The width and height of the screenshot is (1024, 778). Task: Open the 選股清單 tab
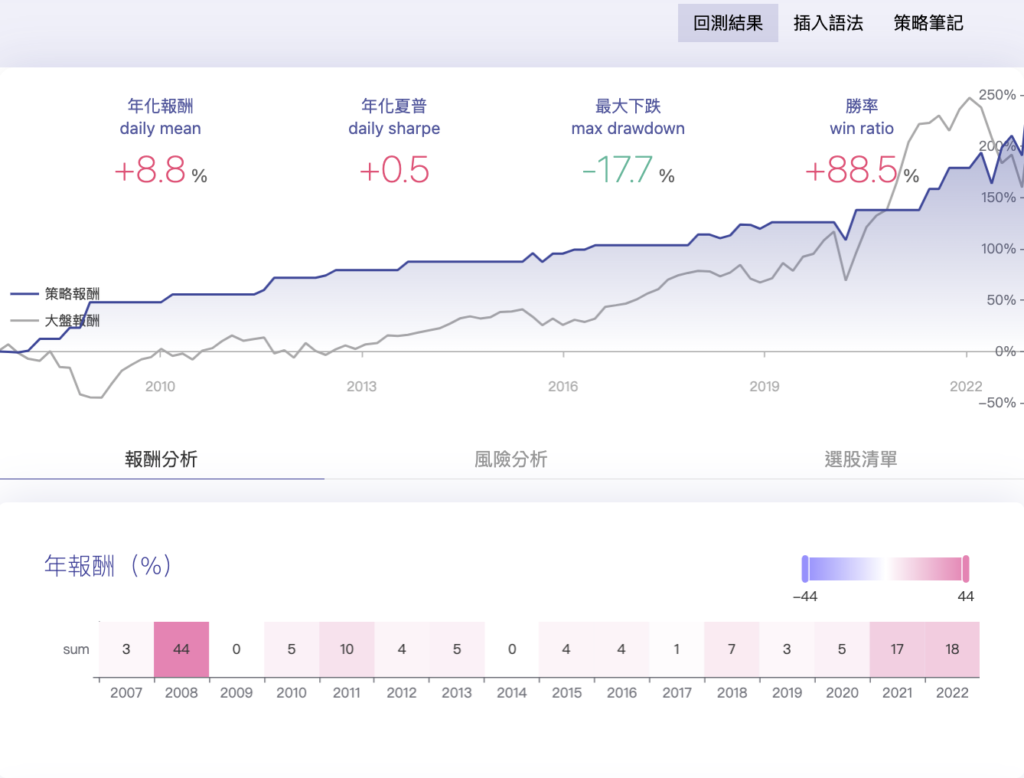click(x=861, y=459)
